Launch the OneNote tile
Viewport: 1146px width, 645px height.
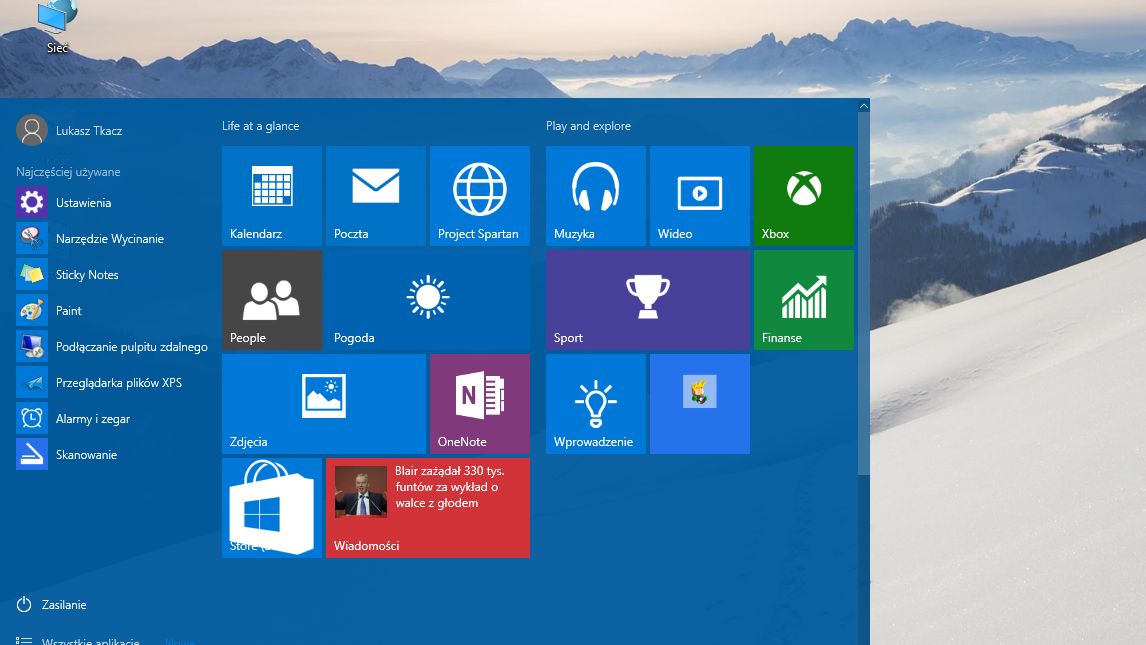pyautogui.click(x=479, y=404)
